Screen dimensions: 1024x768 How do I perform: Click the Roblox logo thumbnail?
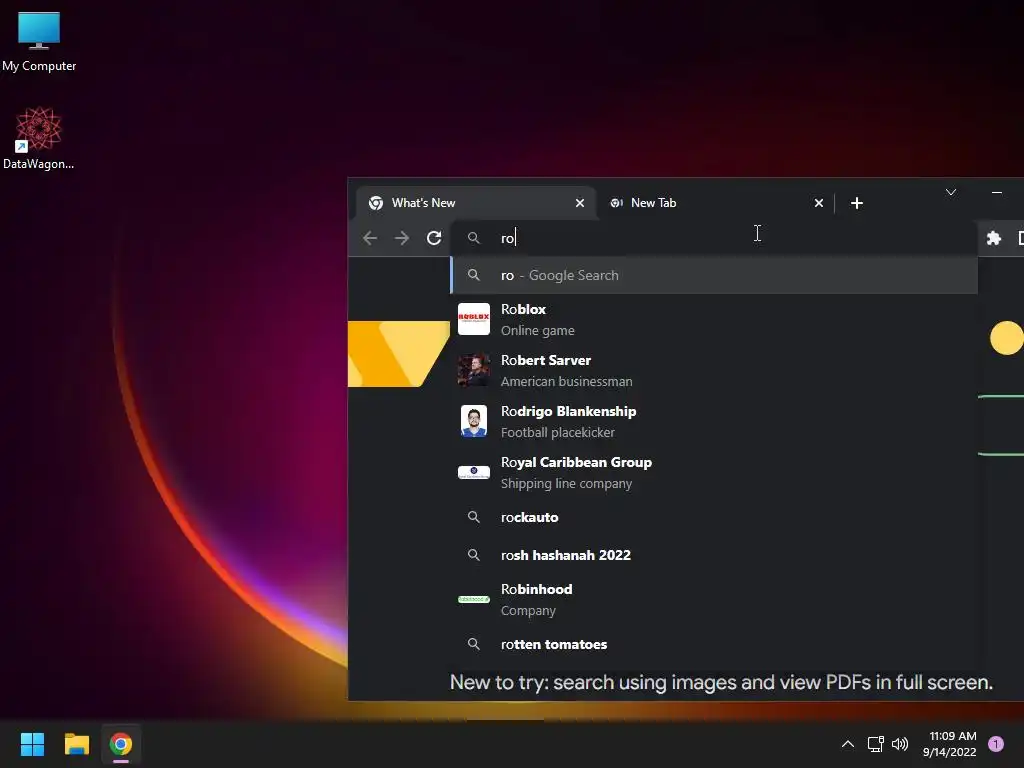click(x=473, y=319)
